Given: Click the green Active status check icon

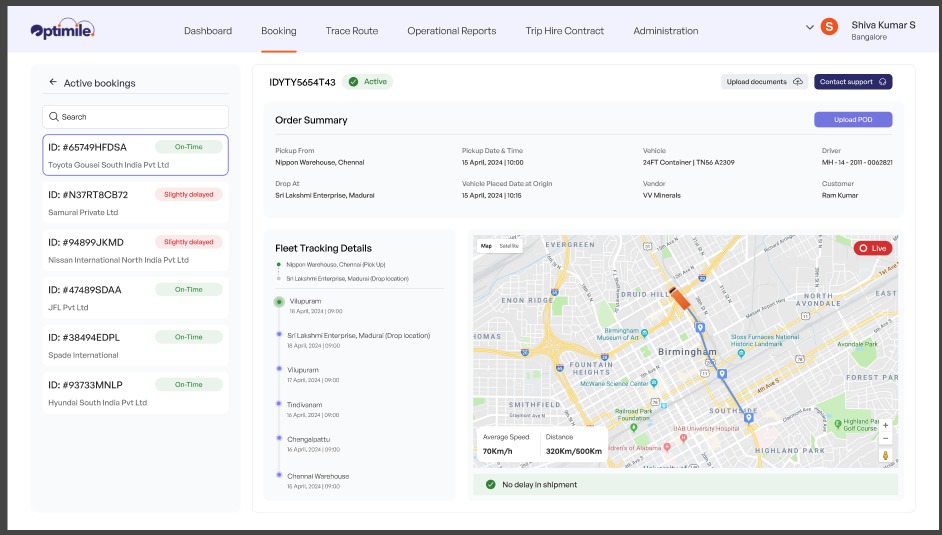Looking at the screenshot, I should (x=353, y=82).
